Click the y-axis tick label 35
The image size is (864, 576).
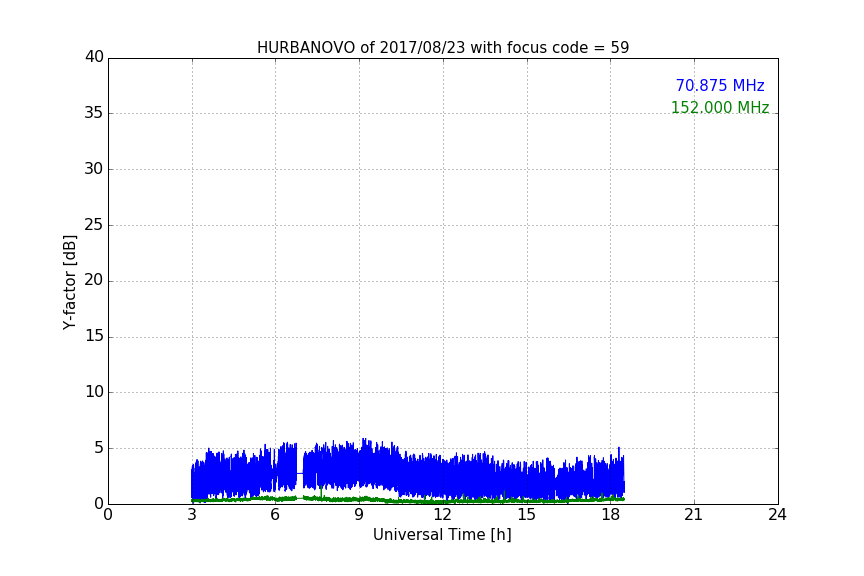pos(94,113)
